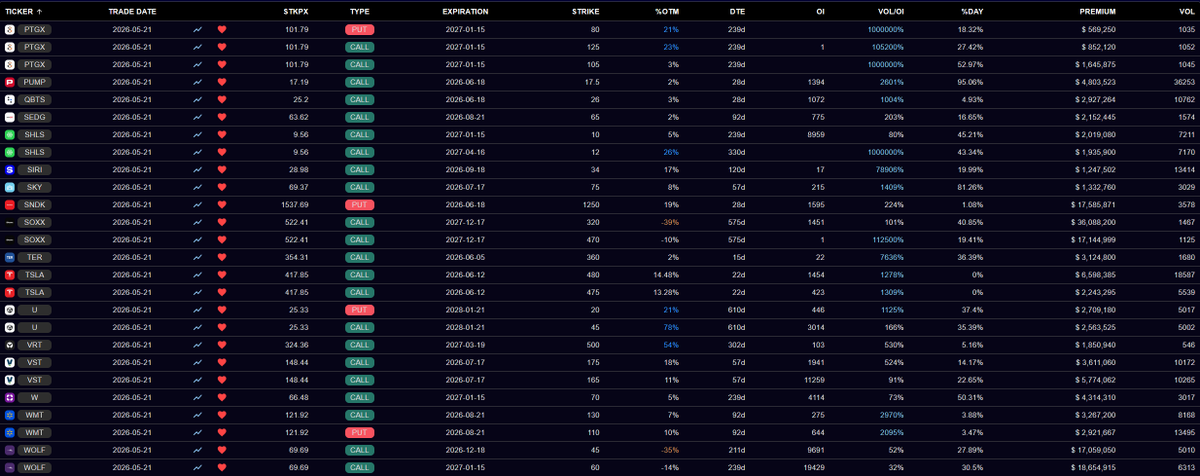The image size is (1200, 476).
Task: Click the SKY ticker logo icon
Action: (10, 187)
